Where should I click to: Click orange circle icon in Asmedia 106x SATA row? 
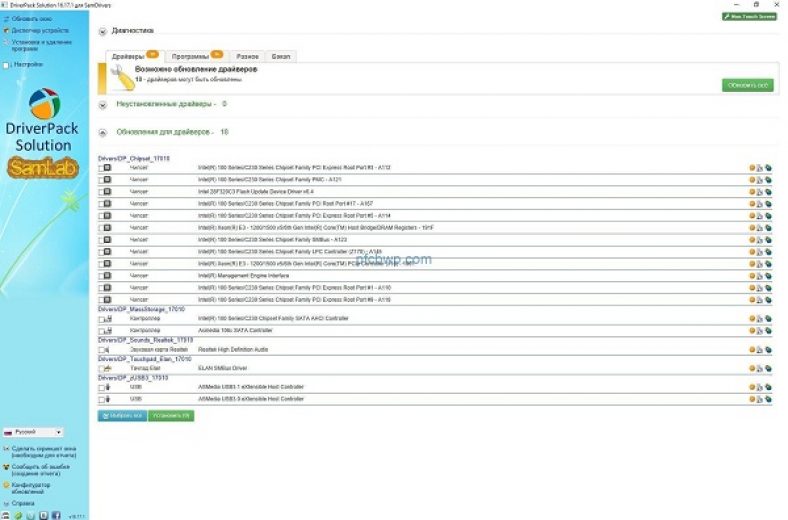point(752,331)
